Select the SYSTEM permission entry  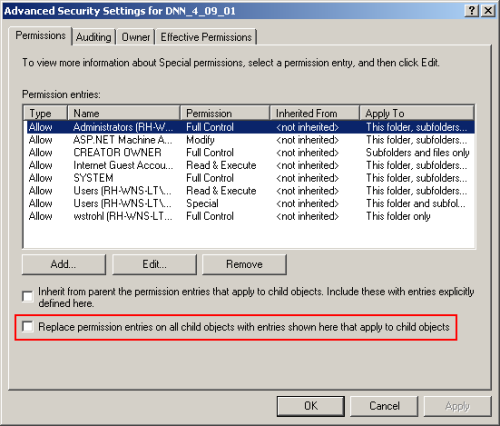coord(250,178)
